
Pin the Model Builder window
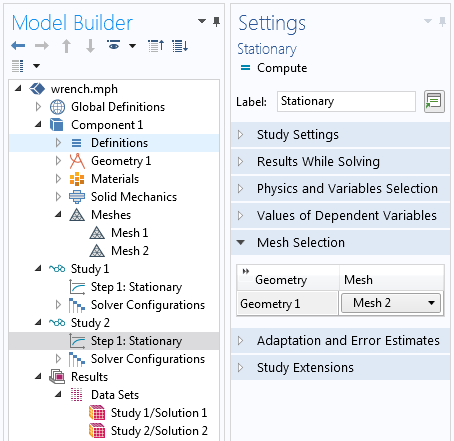point(216,22)
